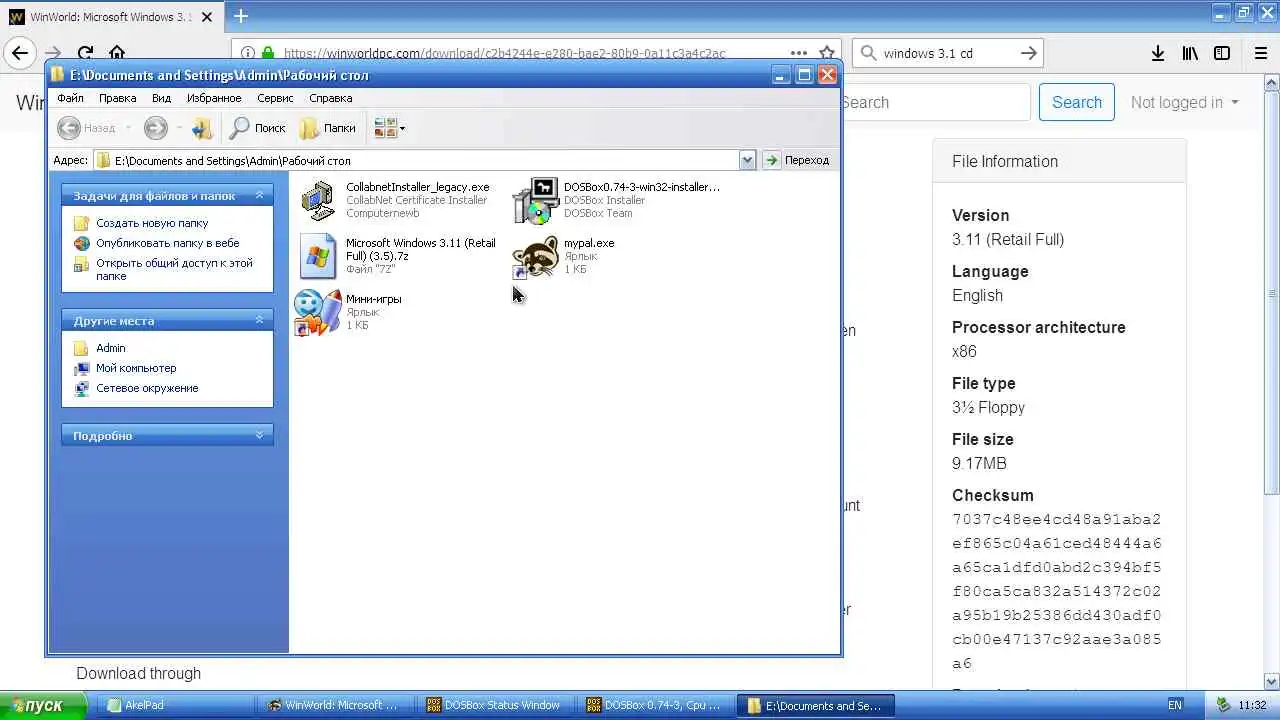This screenshot has height=720, width=1280.
Task: Expand the Подробно panel
Action: pyautogui.click(x=259, y=435)
